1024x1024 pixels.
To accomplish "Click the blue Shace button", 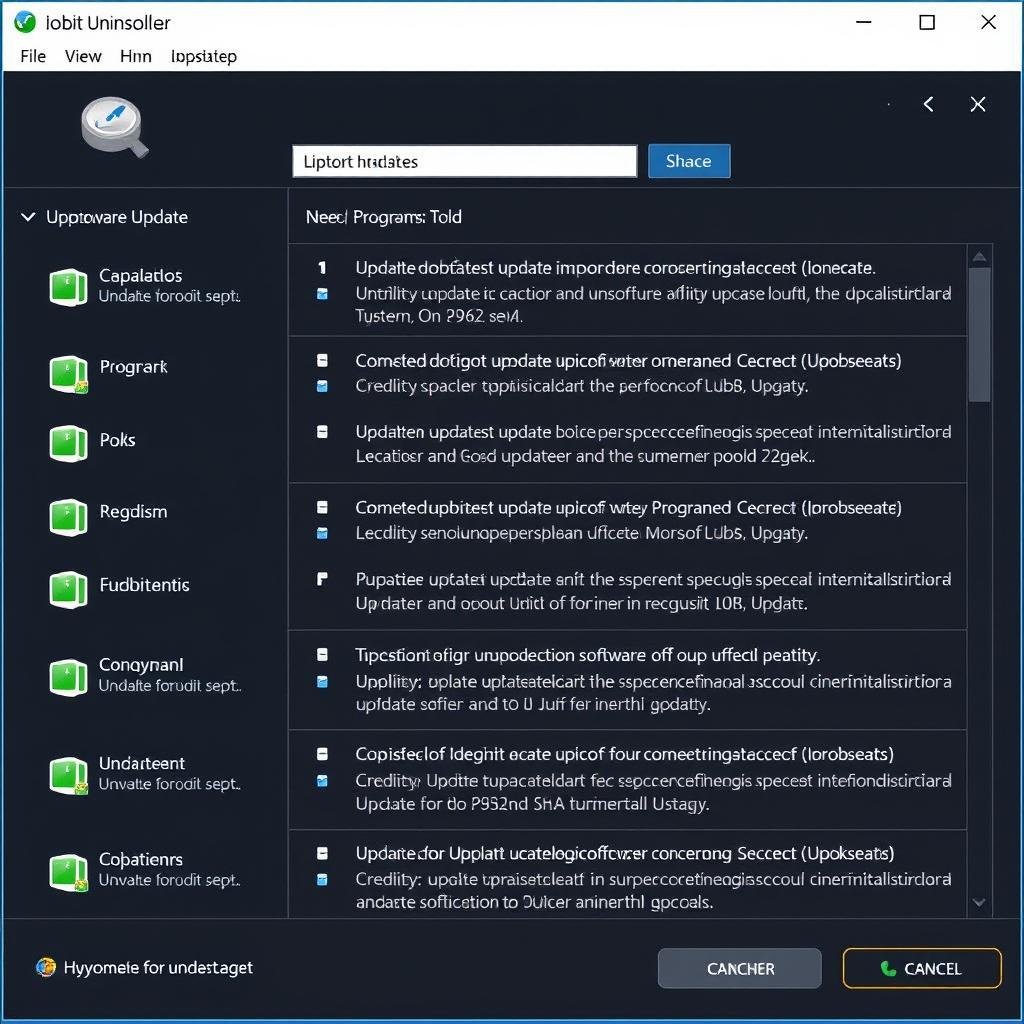I will click(x=689, y=161).
